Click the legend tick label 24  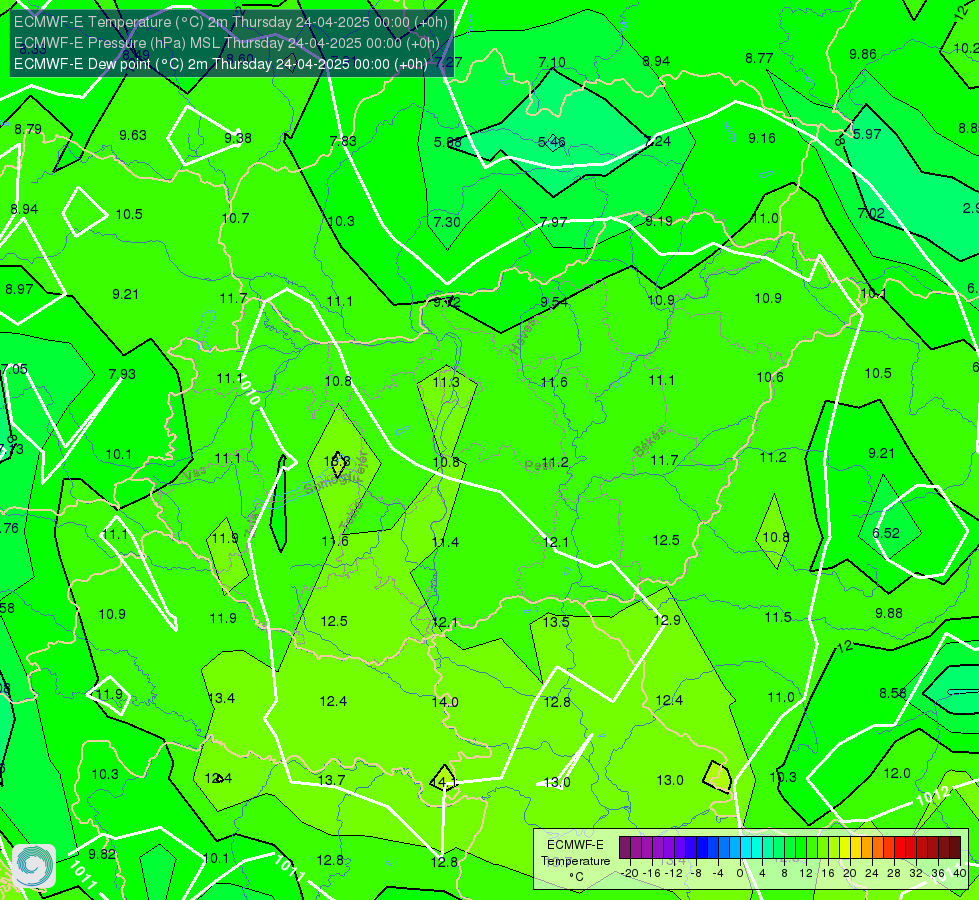[x=872, y=873]
